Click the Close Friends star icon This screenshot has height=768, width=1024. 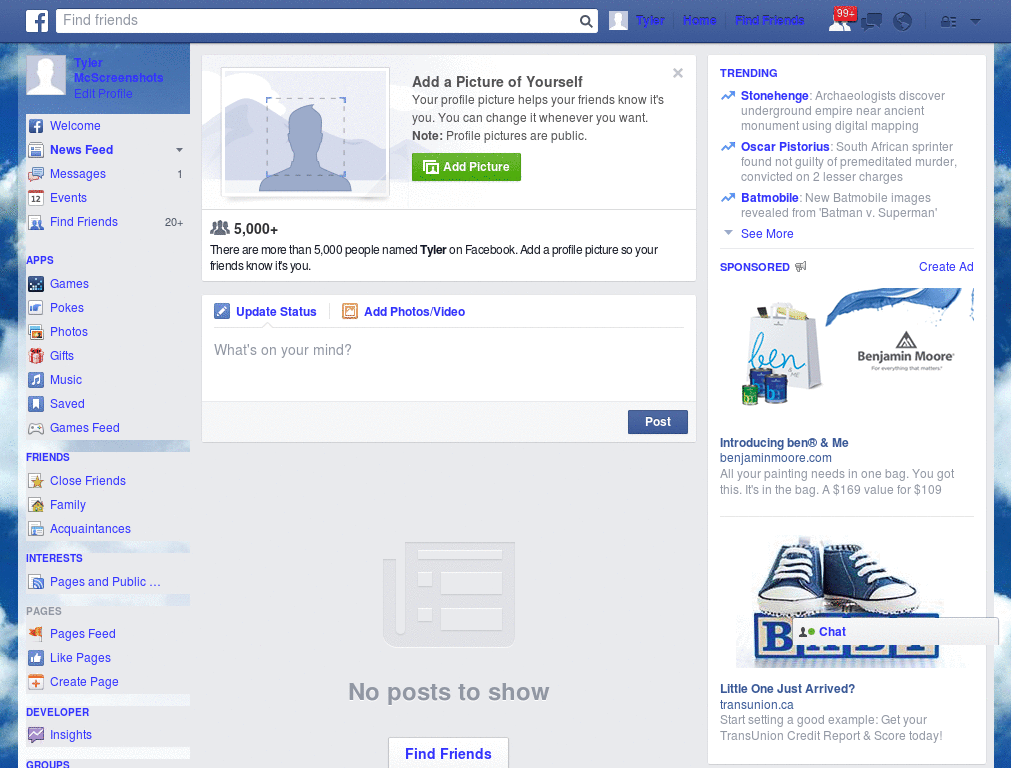(x=36, y=481)
